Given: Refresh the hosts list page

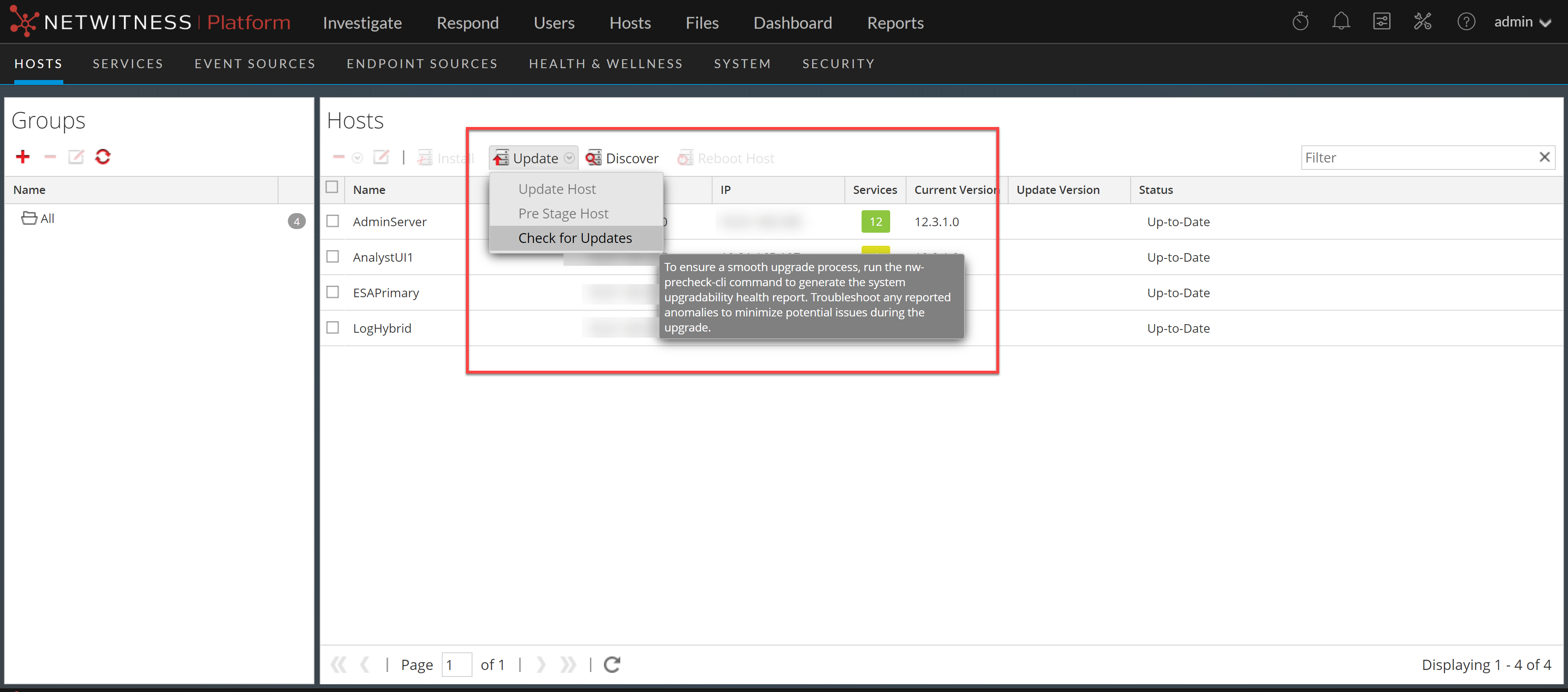Looking at the screenshot, I should pyautogui.click(x=612, y=665).
